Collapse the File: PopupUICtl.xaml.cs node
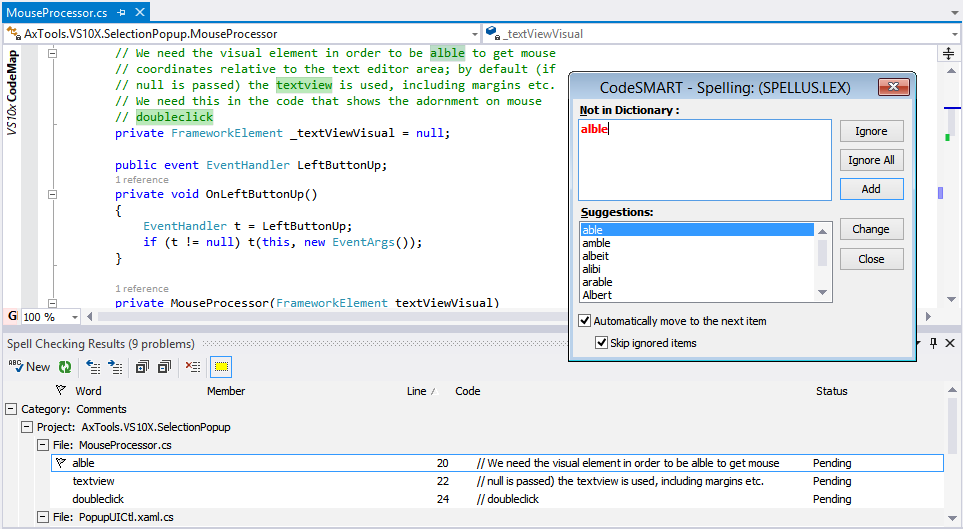 click(42, 517)
